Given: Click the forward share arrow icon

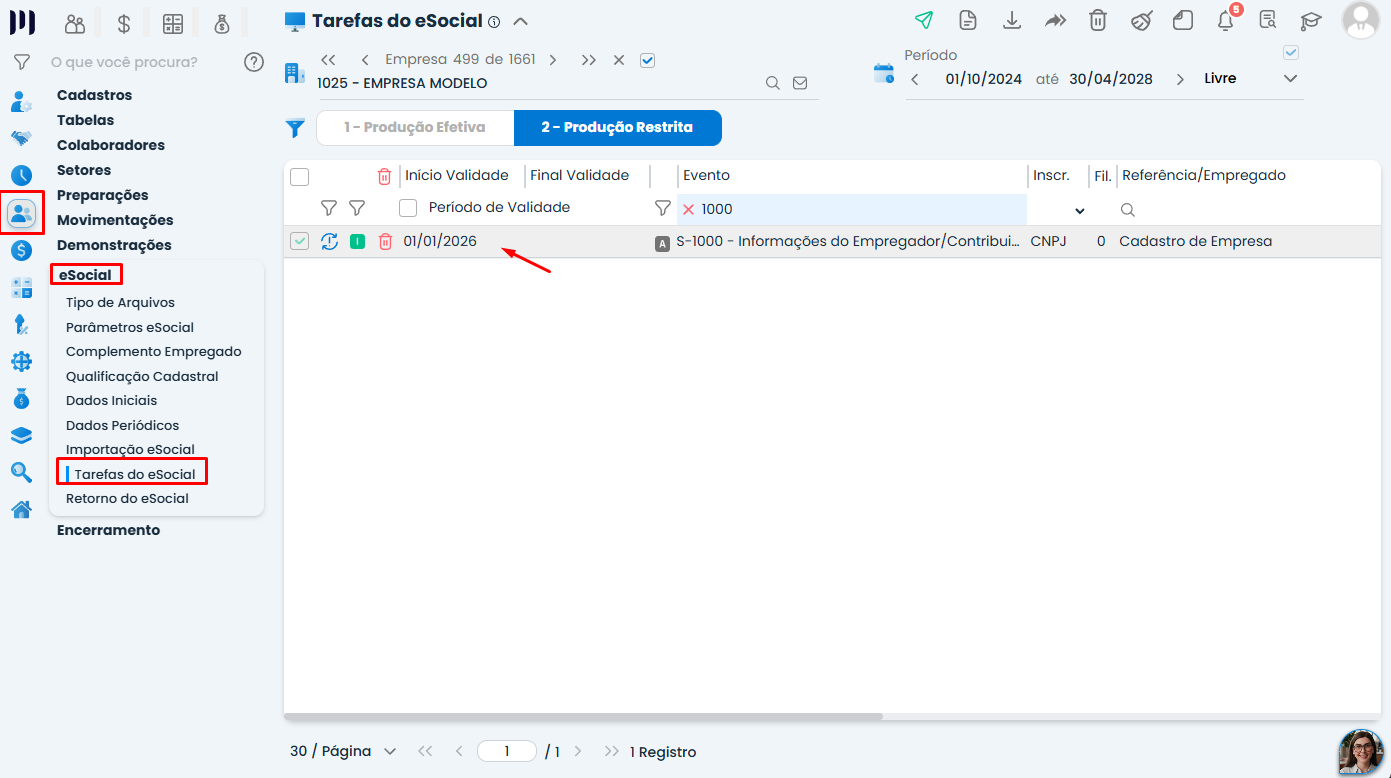Looking at the screenshot, I should [1055, 20].
